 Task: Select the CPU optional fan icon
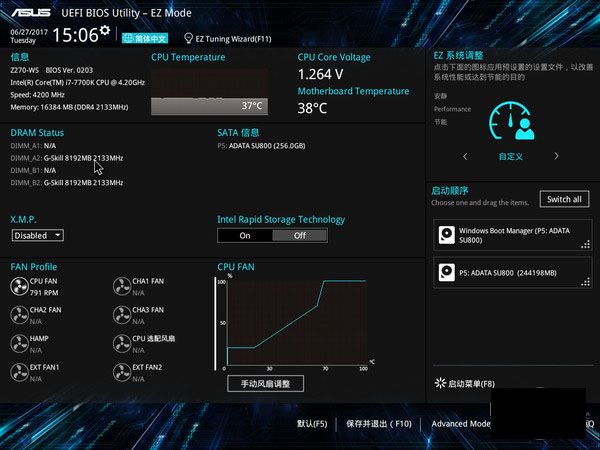pyautogui.click(x=122, y=344)
